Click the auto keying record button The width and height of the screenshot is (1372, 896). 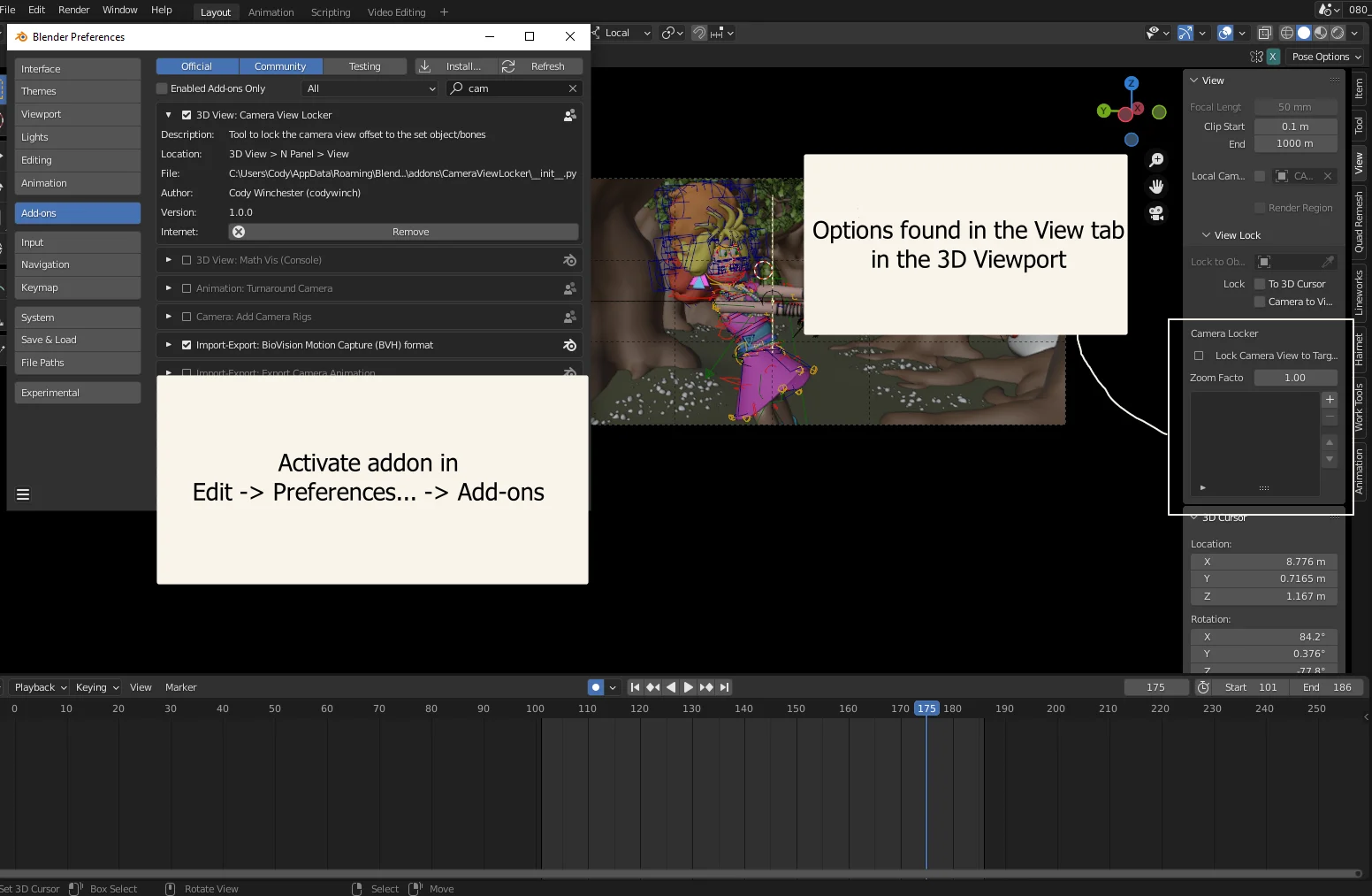pos(596,687)
